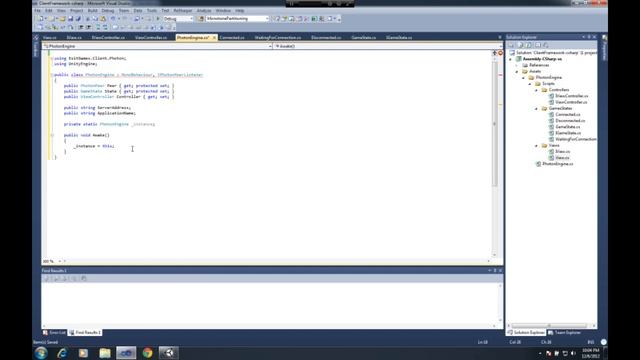Select Connected.cs in Solution Explorer
Image resolution: width=640 pixels, height=360 pixels.
[x=567, y=115]
